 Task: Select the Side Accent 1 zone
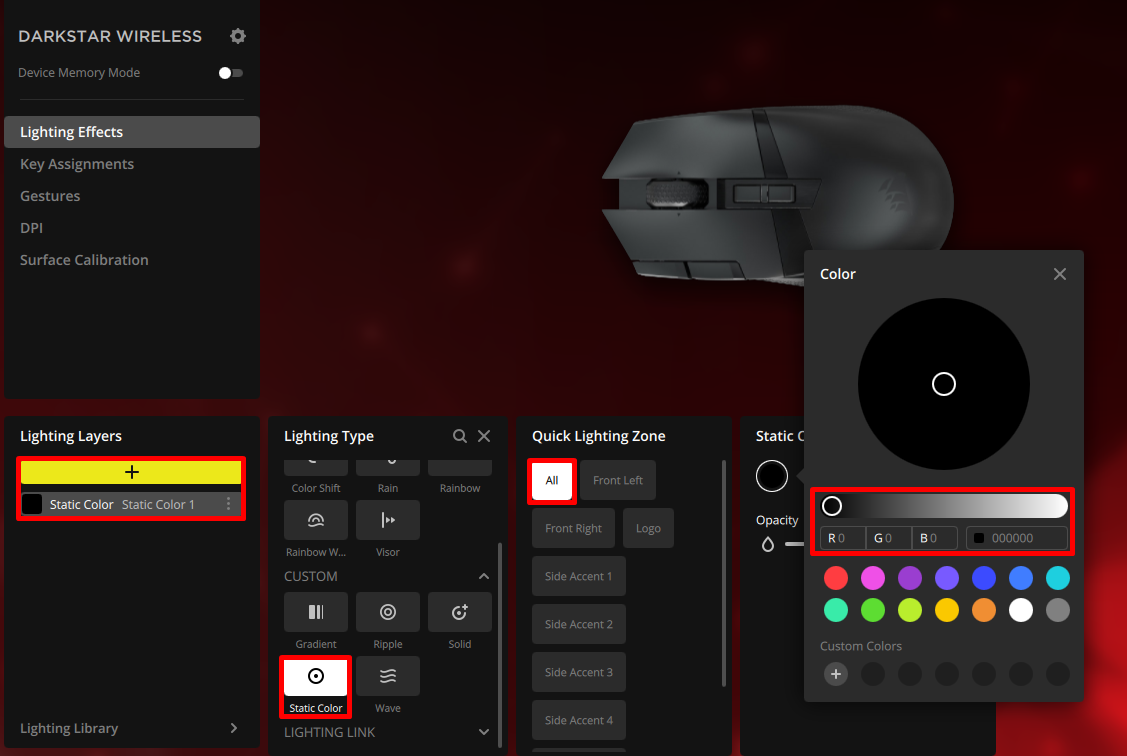coord(579,576)
